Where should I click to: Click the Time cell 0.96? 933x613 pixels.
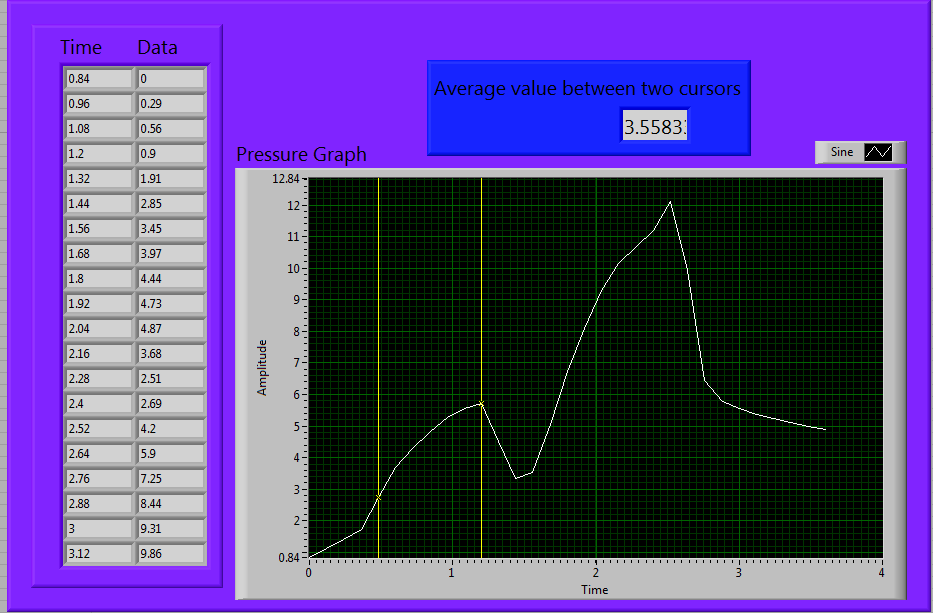coord(99,104)
